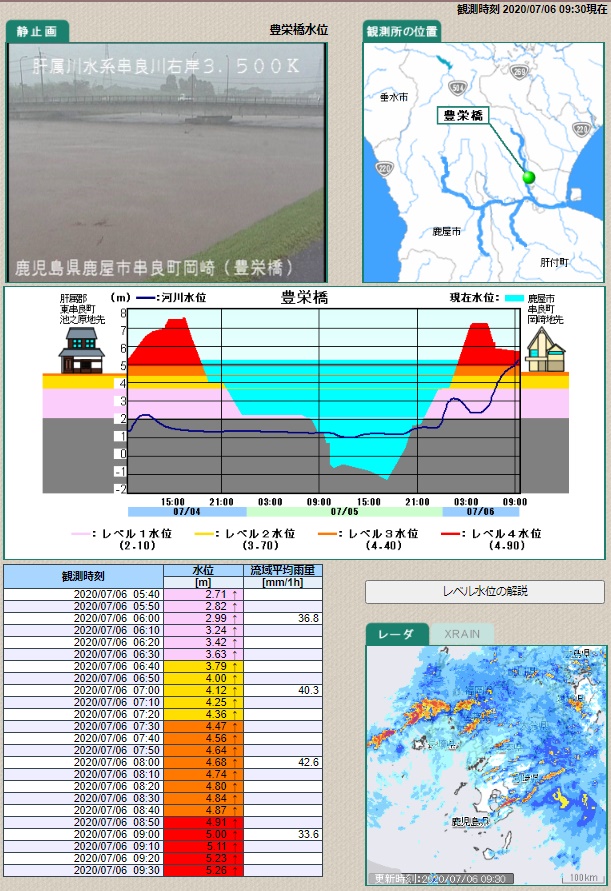The width and height of the screenshot is (611, 891).
Task: Click the 垂水市 label on location map
Action: click(x=394, y=97)
